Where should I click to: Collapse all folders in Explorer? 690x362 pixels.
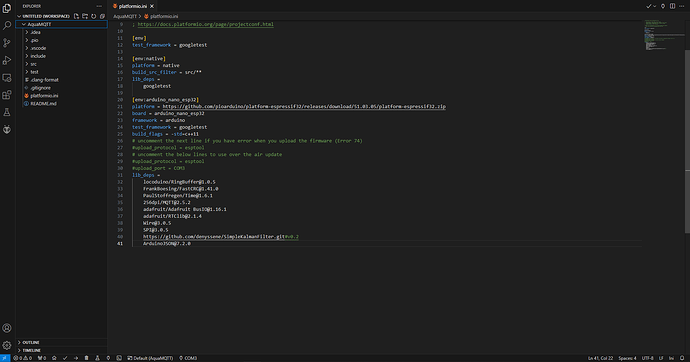click(x=102, y=16)
